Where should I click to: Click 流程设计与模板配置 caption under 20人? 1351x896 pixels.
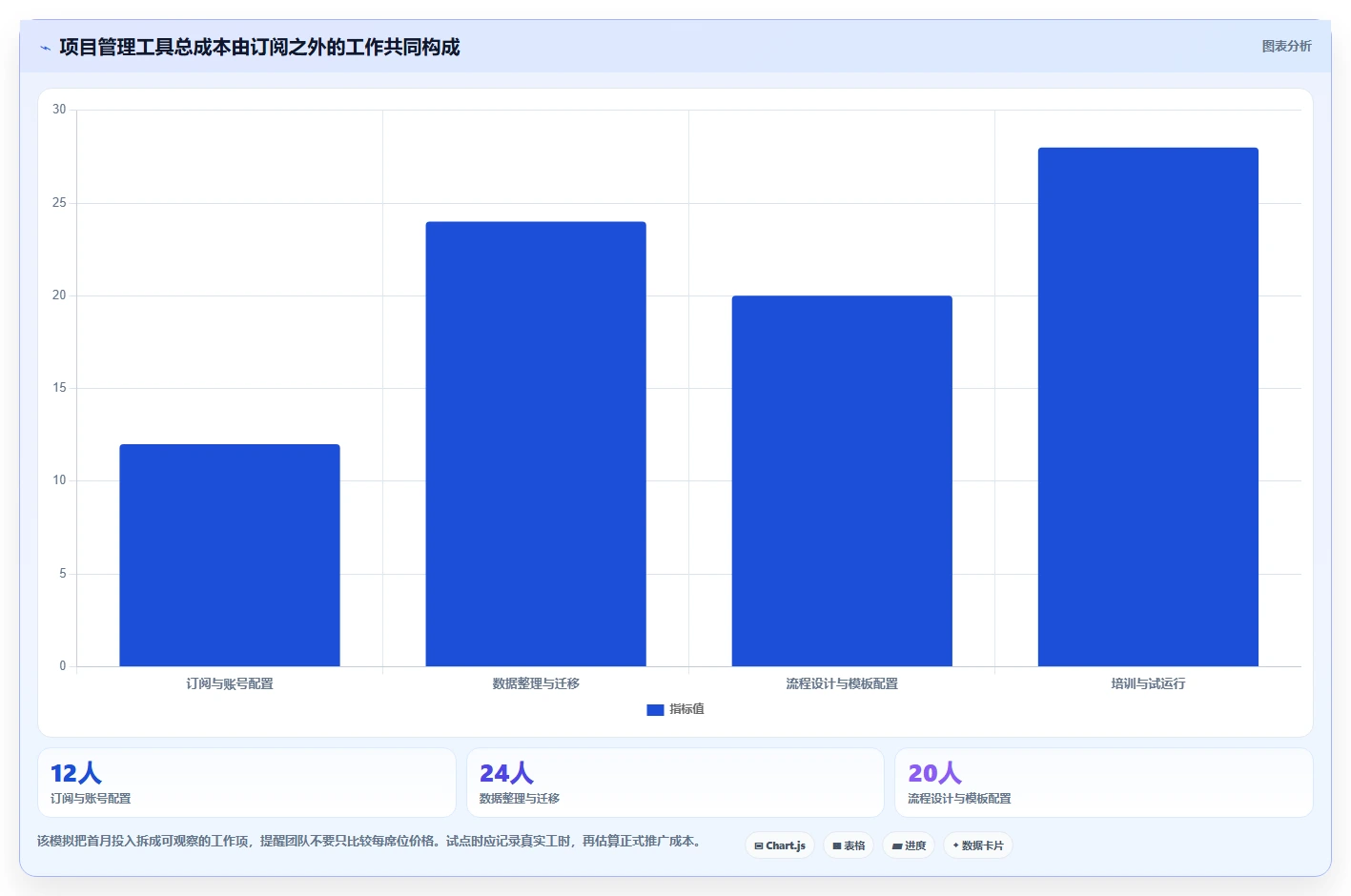pos(959,799)
